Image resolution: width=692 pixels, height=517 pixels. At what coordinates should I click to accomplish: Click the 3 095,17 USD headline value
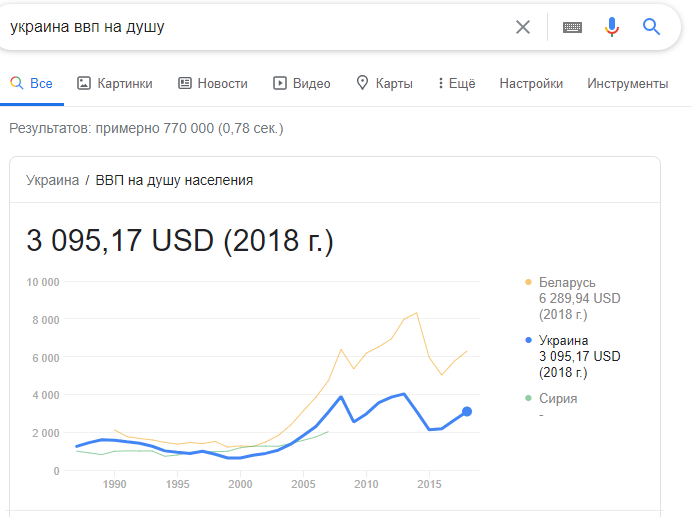pos(180,241)
